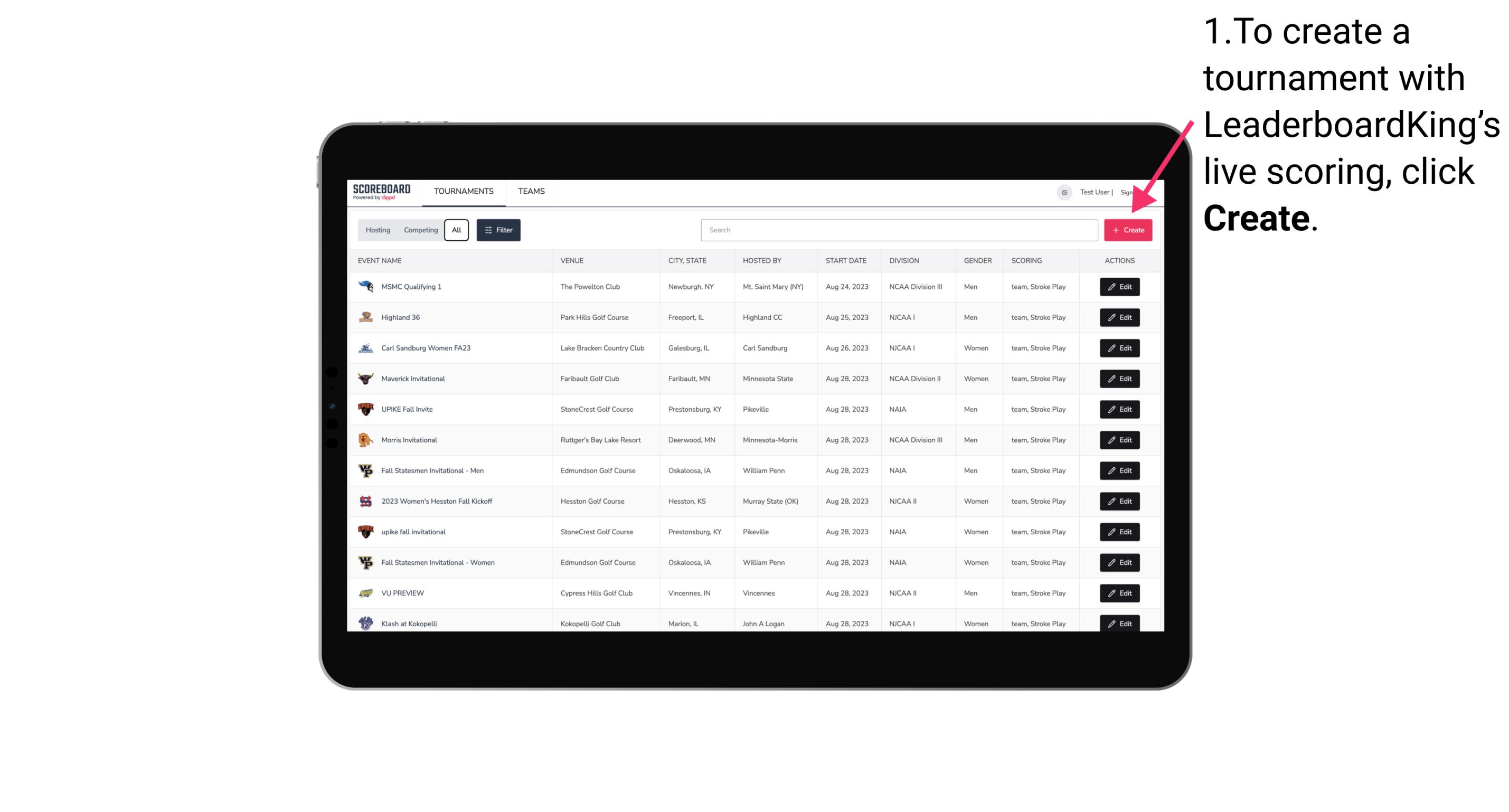The image size is (1509, 812).
Task: Select the TOURNAMENTS tab
Action: 463,191
